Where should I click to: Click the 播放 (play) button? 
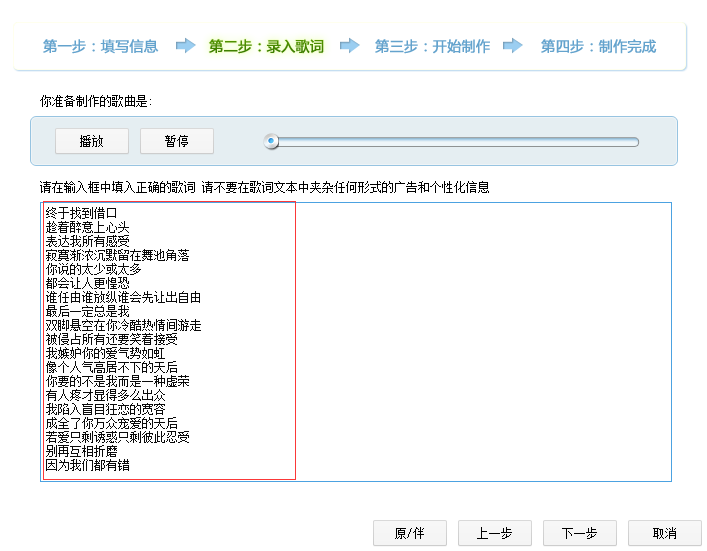92,141
